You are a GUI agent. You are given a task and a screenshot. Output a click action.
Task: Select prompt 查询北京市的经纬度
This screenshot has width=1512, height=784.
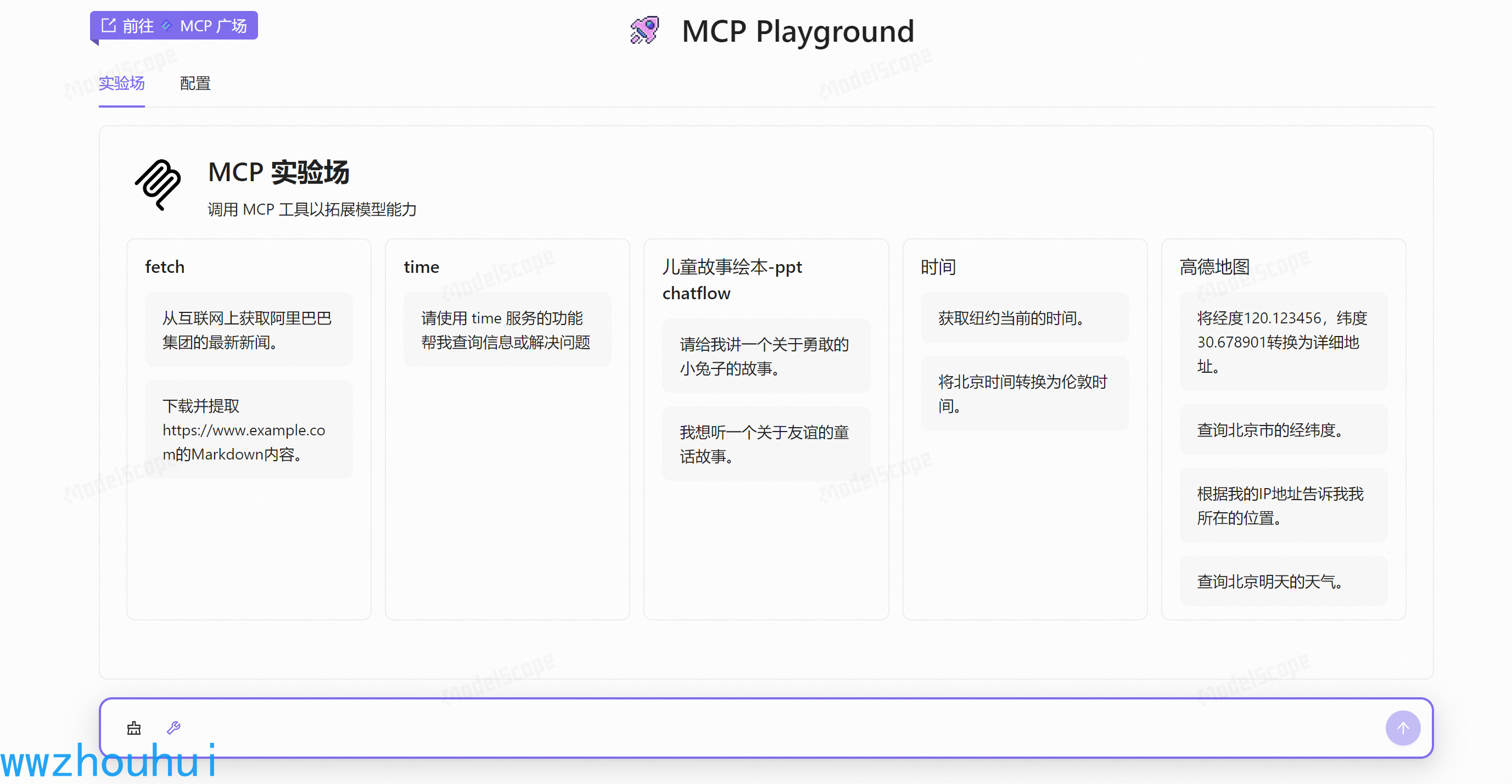(1283, 430)
